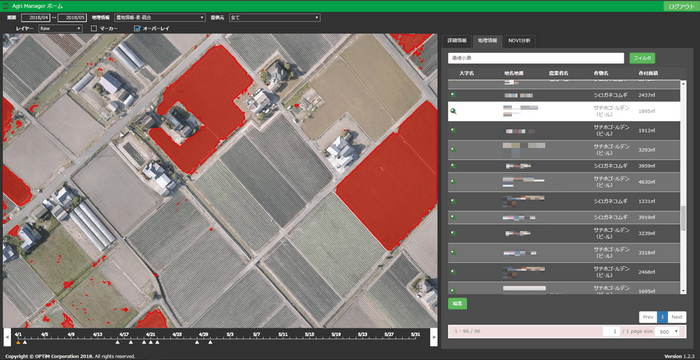Viewport: 700px width, 360px height.
Task: Click magnifier icon in the highlighted 1895㎡ row
Action: click(x=453, y=111)
